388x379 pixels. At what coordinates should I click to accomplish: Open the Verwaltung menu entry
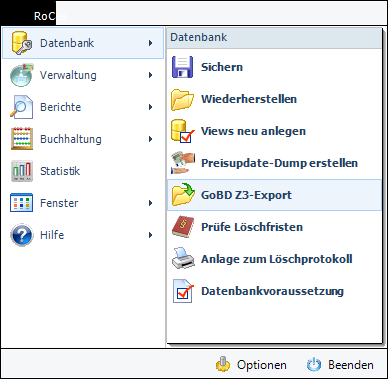coord(83,75)
